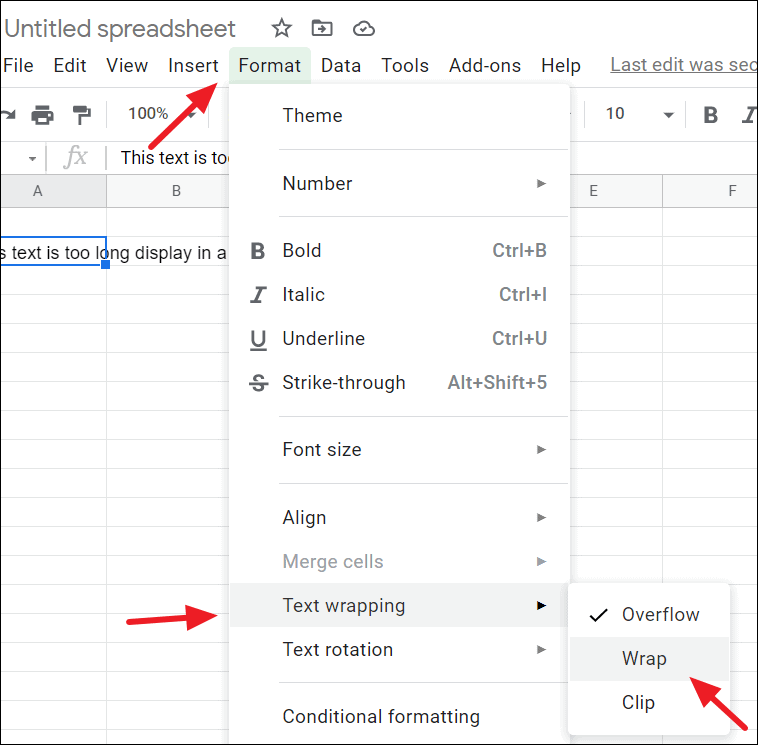The height and width of the screenshot is (745, 758).
Task: Choose Strike-through in the Format menu
Action: click(x=399, y=382)
